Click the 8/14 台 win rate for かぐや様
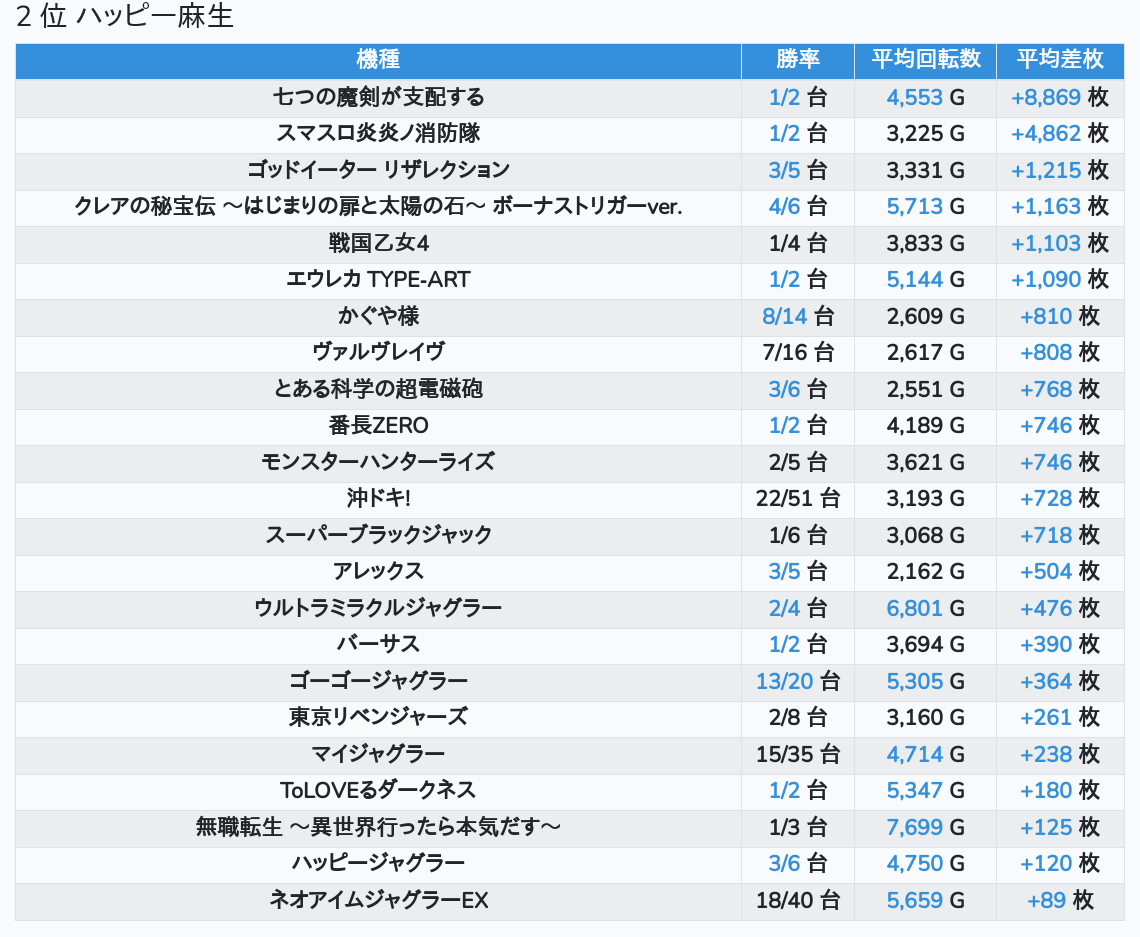The image size is (1140, 937). point(797,316)
